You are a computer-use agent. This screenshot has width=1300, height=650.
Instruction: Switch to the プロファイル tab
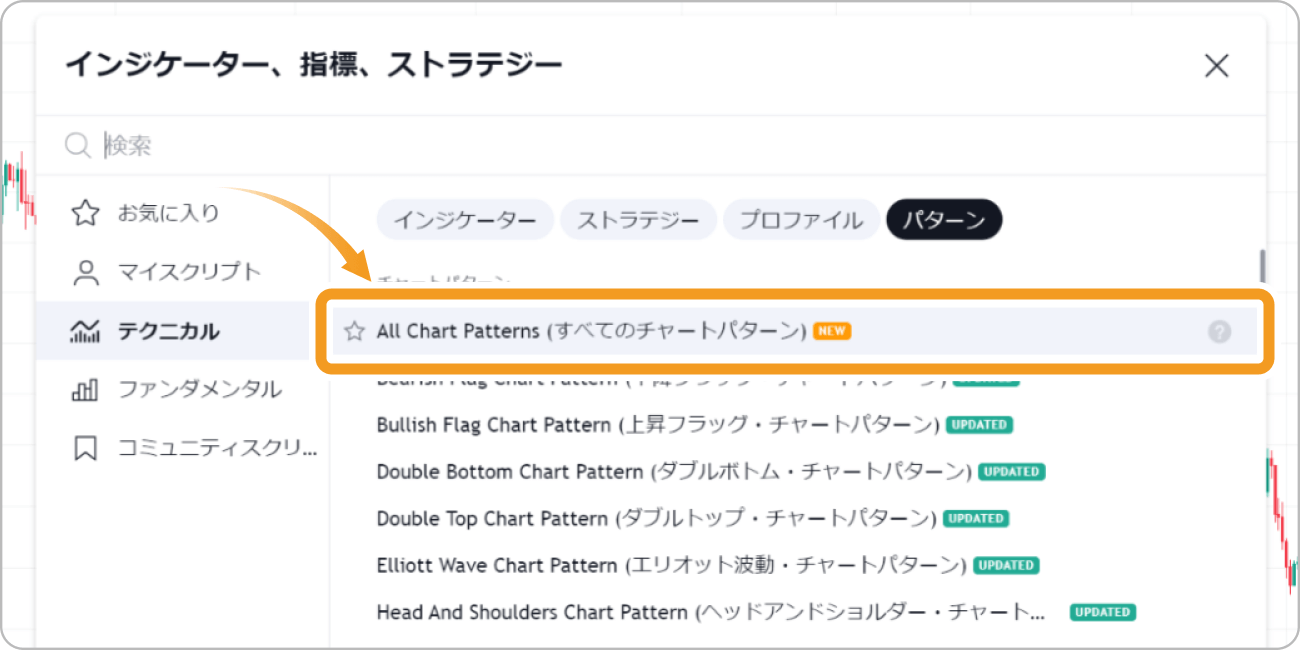pos(801,220)
